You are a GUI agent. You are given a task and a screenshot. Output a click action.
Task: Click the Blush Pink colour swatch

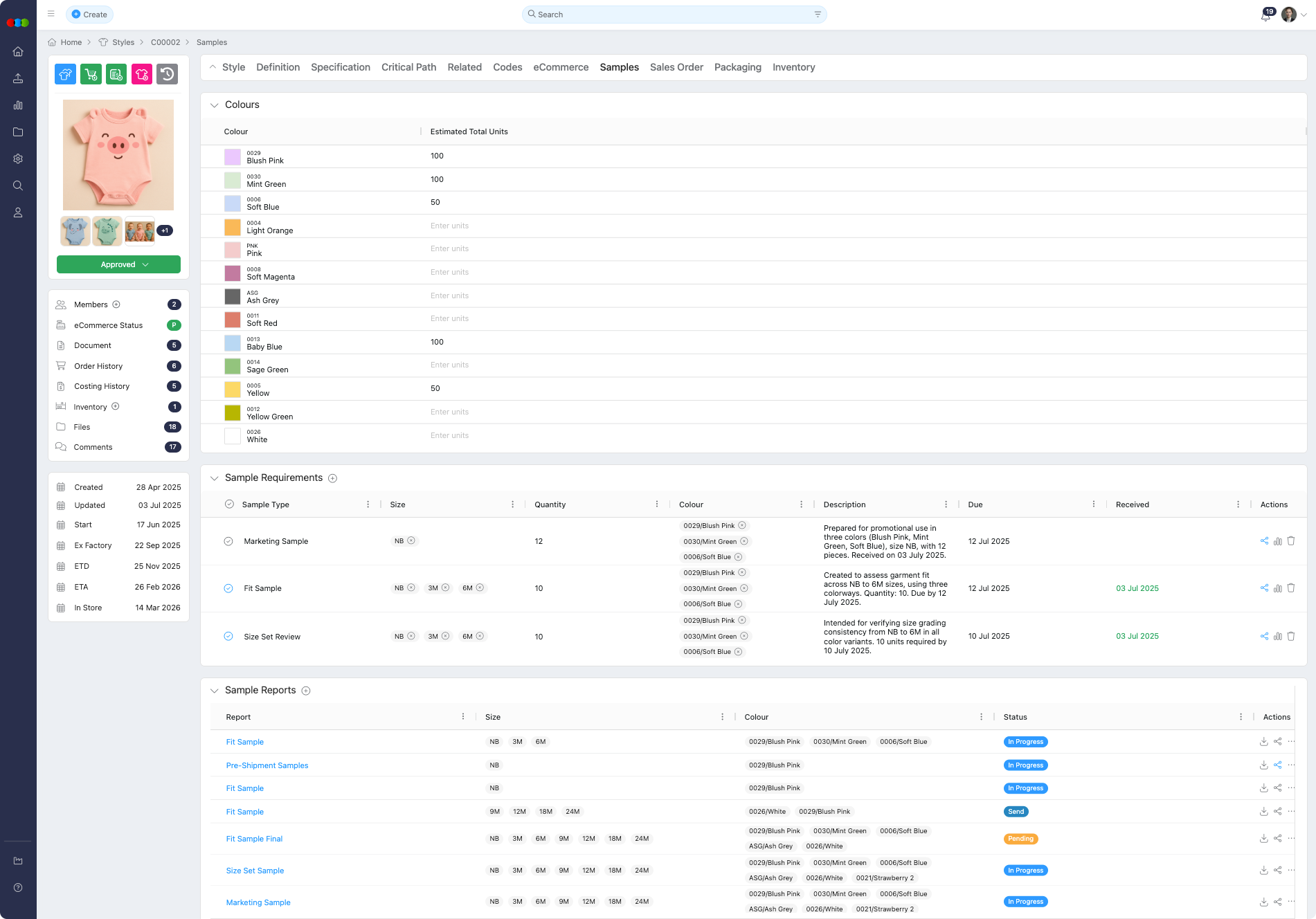233,156
